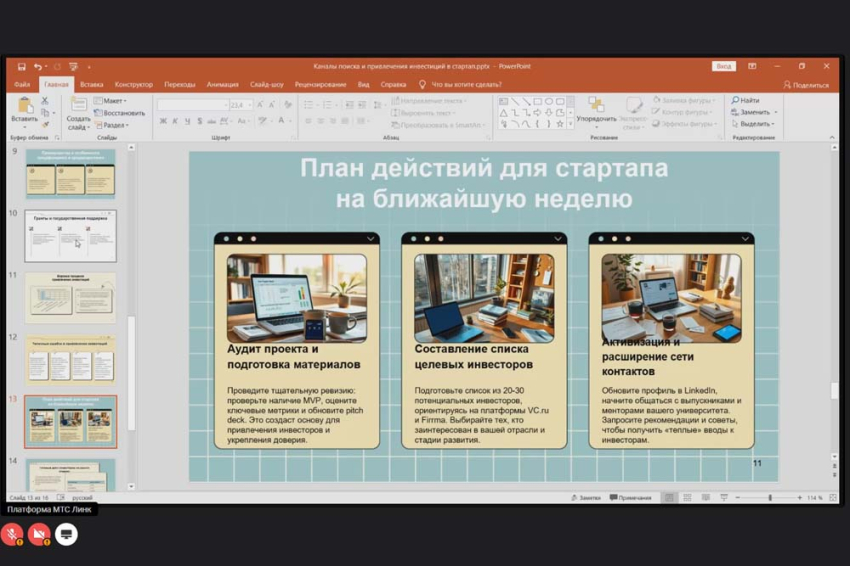Expand the shapes gallery more arrow
Image resolution: width=850 pixels, height=566 pixels.
point(570,124)
